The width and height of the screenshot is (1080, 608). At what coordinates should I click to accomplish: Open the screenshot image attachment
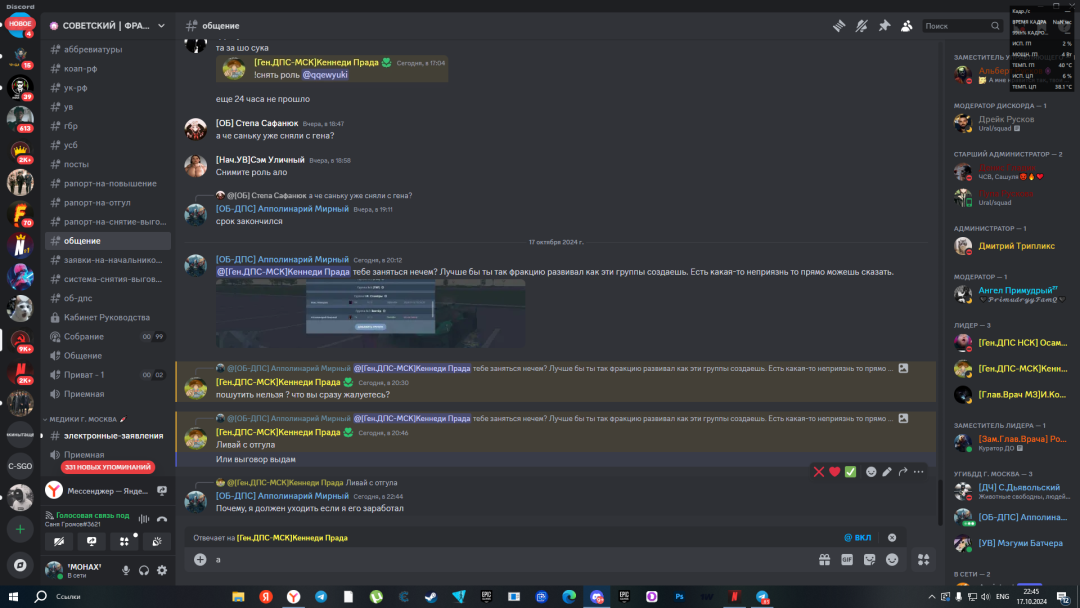(371, 313)
